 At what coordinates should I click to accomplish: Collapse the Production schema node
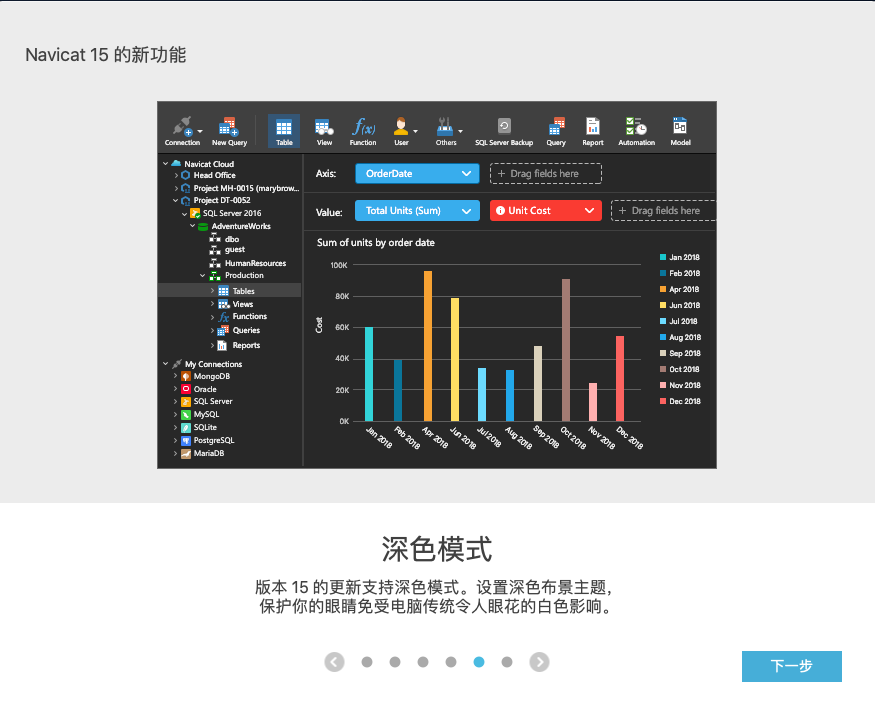(x=203, y=275)
